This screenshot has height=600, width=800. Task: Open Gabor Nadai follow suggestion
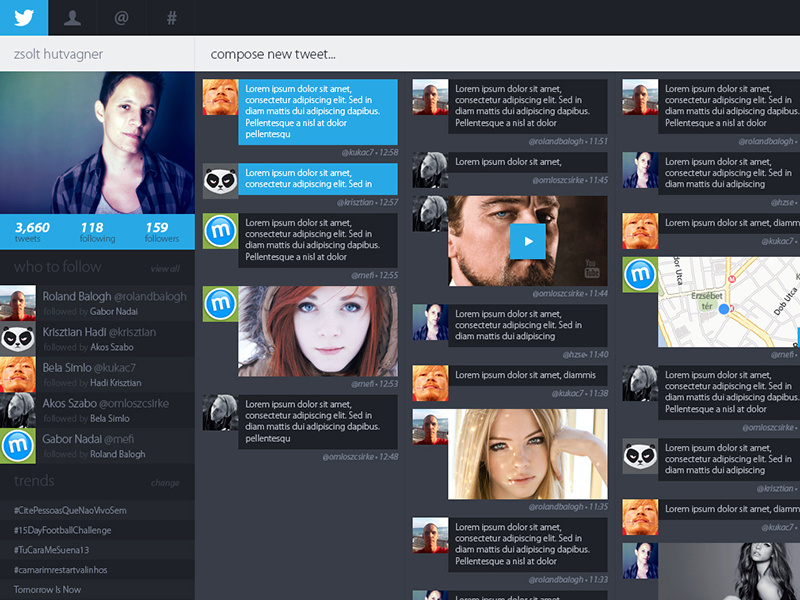tap(97, 446)
